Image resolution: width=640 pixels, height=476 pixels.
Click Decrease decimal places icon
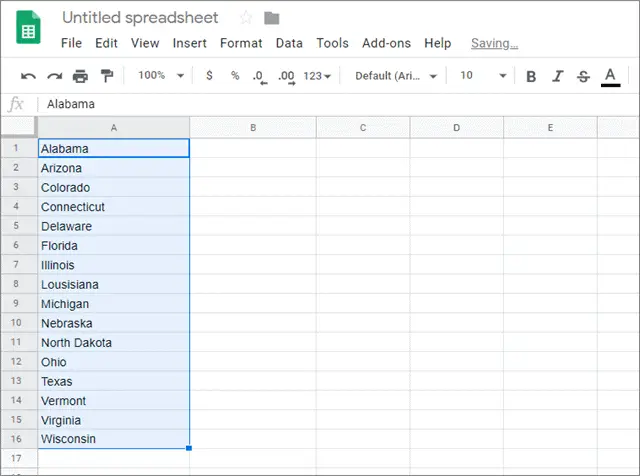point(260,77)
